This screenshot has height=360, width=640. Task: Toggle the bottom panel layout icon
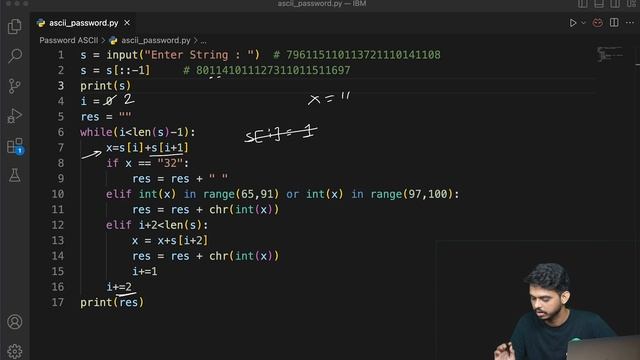click(599, 4)
